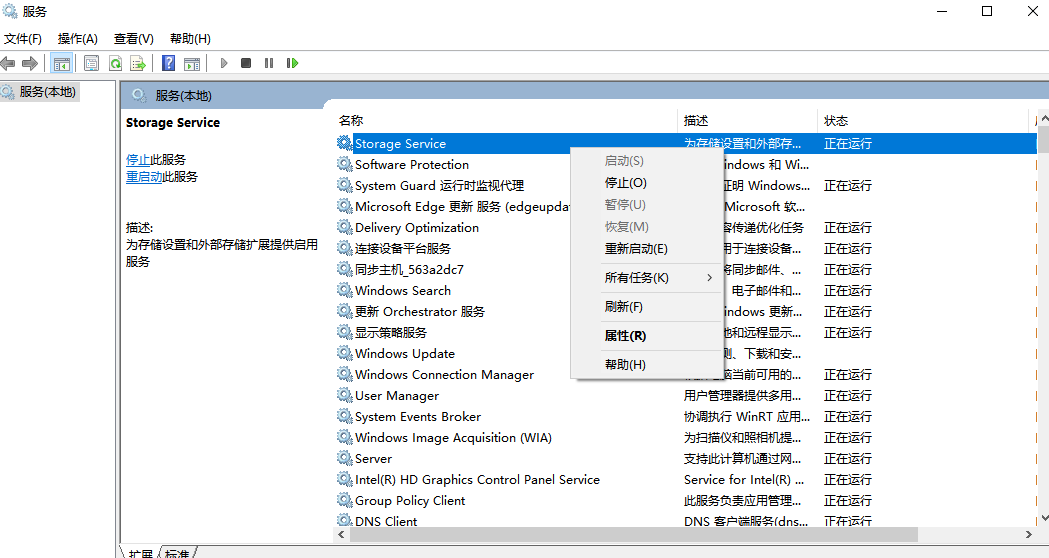The width and height of the screenshot is (1049, 558).
Task: Click the Start Service play icon
Action: tap(224, 63)
